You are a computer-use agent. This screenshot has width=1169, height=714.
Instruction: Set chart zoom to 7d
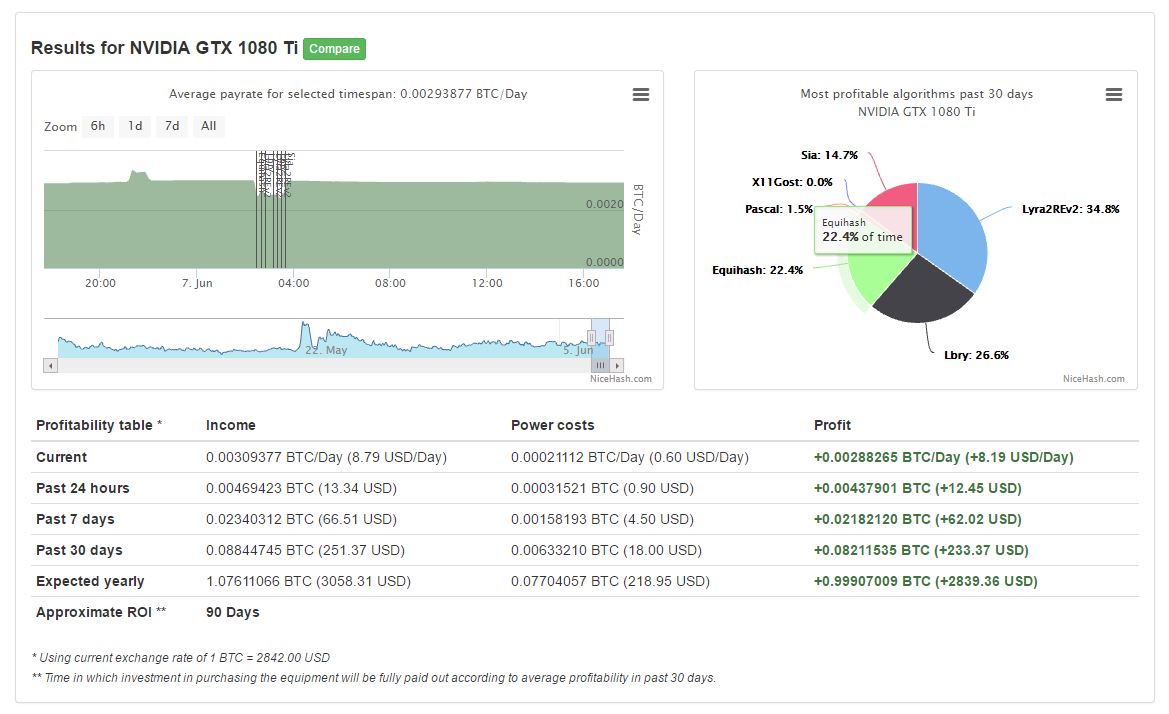172,126
